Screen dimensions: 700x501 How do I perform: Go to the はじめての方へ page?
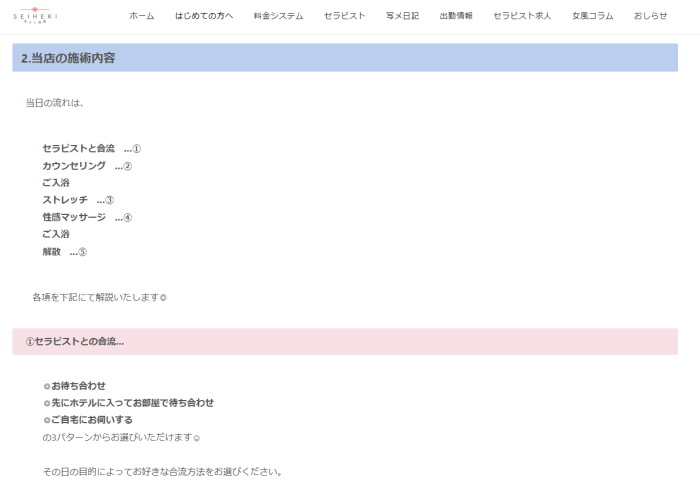[x=204, y=17]
